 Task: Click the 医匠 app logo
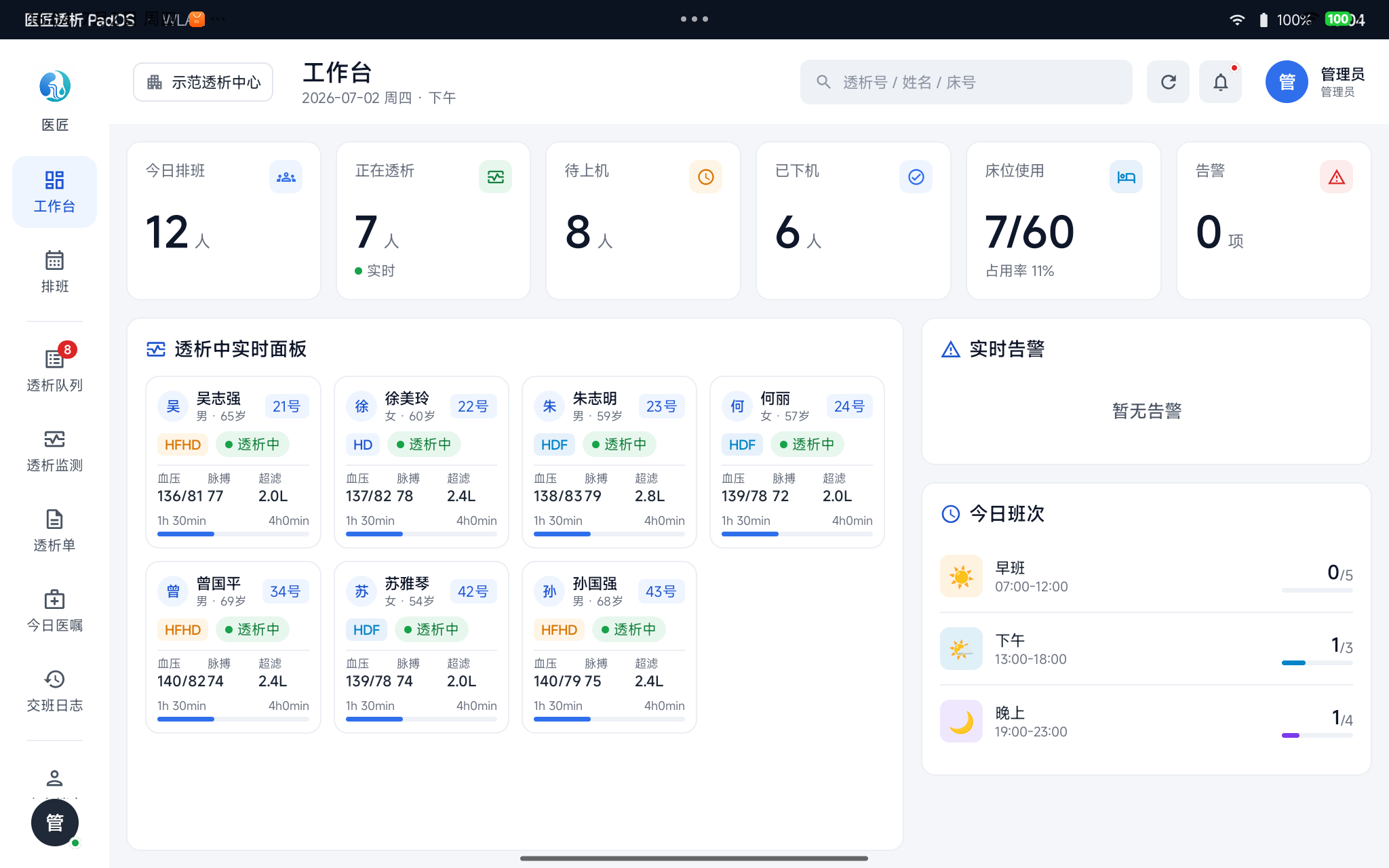click(x=54, y=86)
